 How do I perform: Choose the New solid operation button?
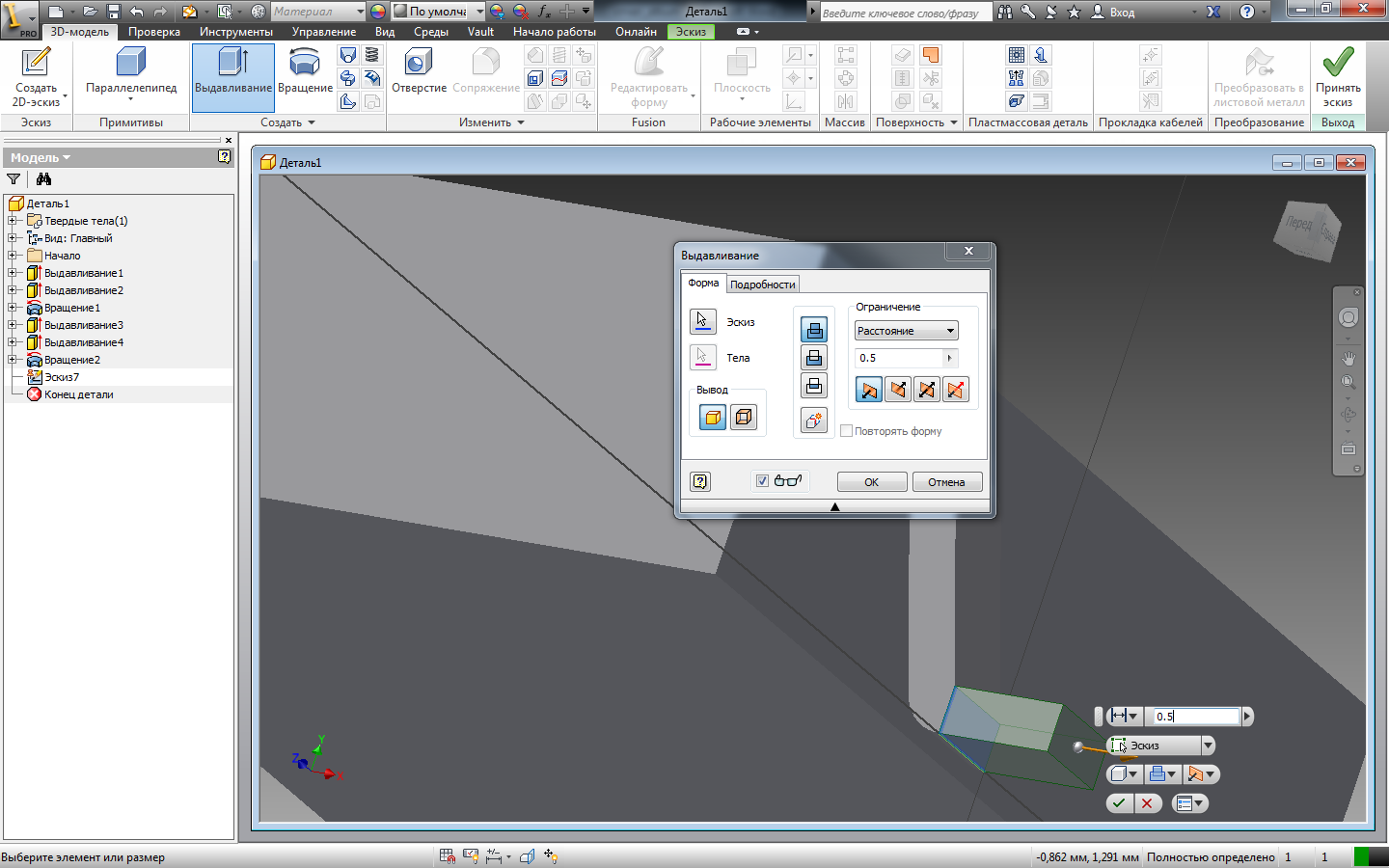coord(814,420)
